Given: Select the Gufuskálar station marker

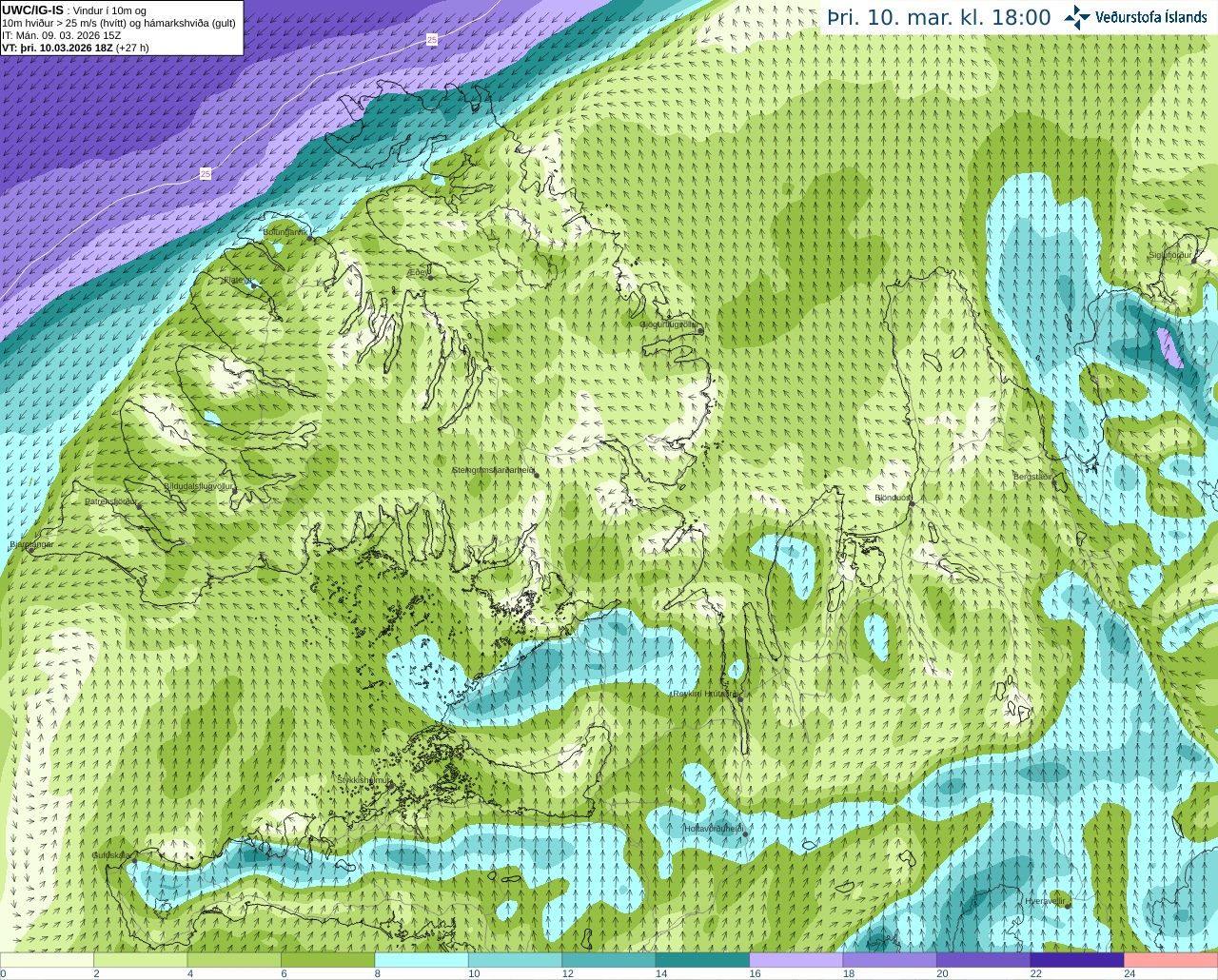Looking at the screenshot, I should pyautogui.click(x=134, y=860).
